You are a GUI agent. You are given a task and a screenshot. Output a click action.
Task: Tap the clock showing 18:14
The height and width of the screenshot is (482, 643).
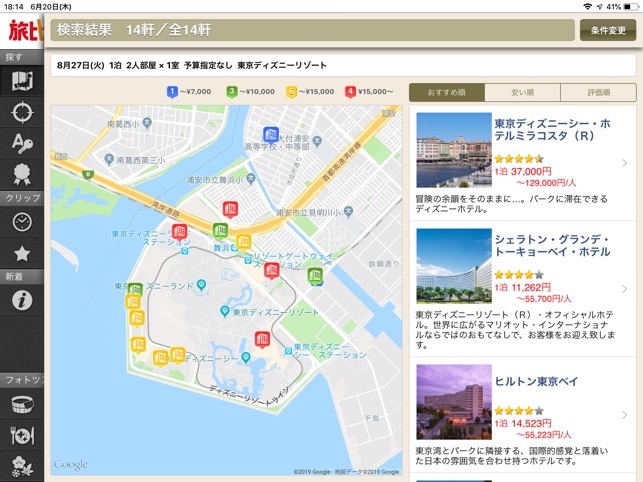(x=14, y=7)
